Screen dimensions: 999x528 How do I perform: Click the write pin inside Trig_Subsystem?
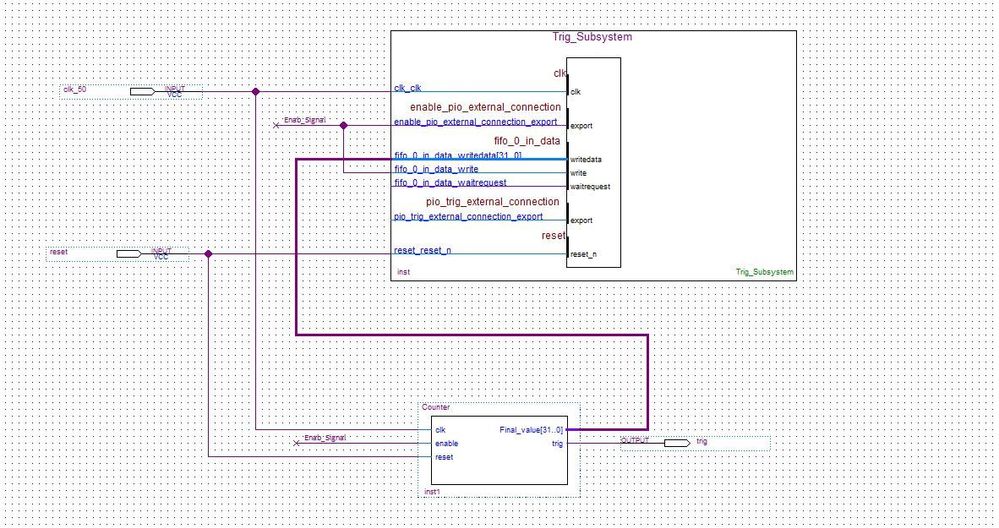[579, 173]
